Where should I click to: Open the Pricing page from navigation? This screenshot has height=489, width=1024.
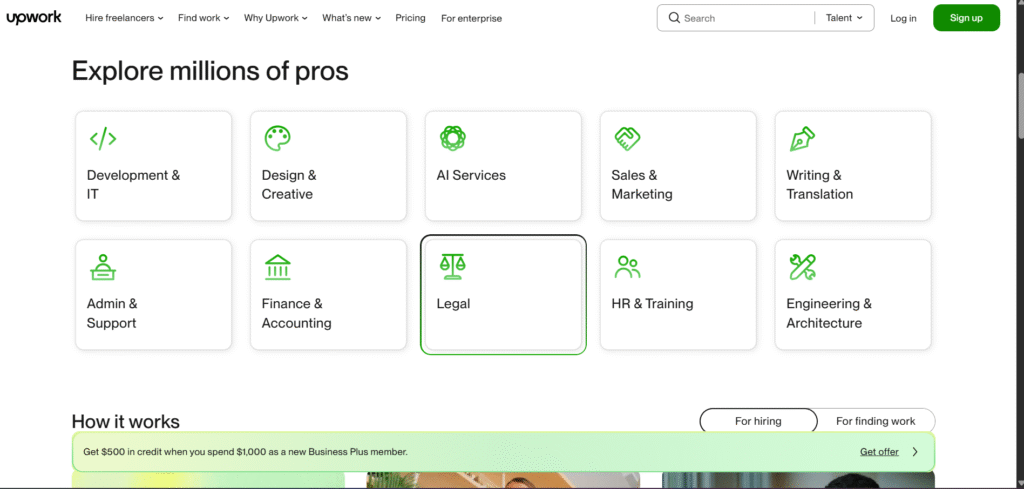[410, 18]
